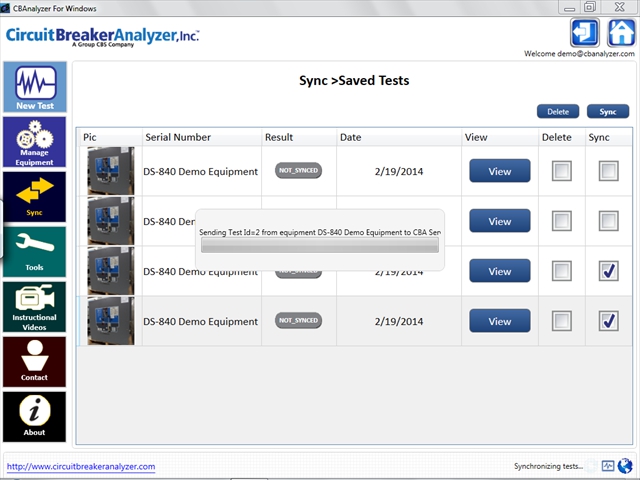Click fourth row equipment thumbnail
Screen dimensions: 640x480
tap(111, 321)
